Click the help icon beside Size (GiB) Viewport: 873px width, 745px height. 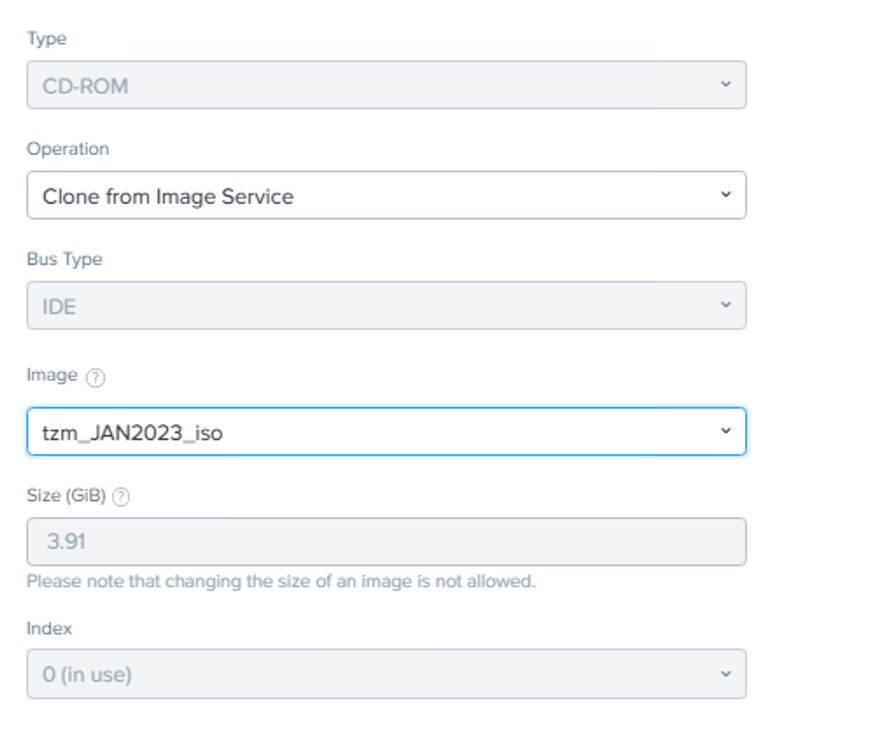click(121, 497)
